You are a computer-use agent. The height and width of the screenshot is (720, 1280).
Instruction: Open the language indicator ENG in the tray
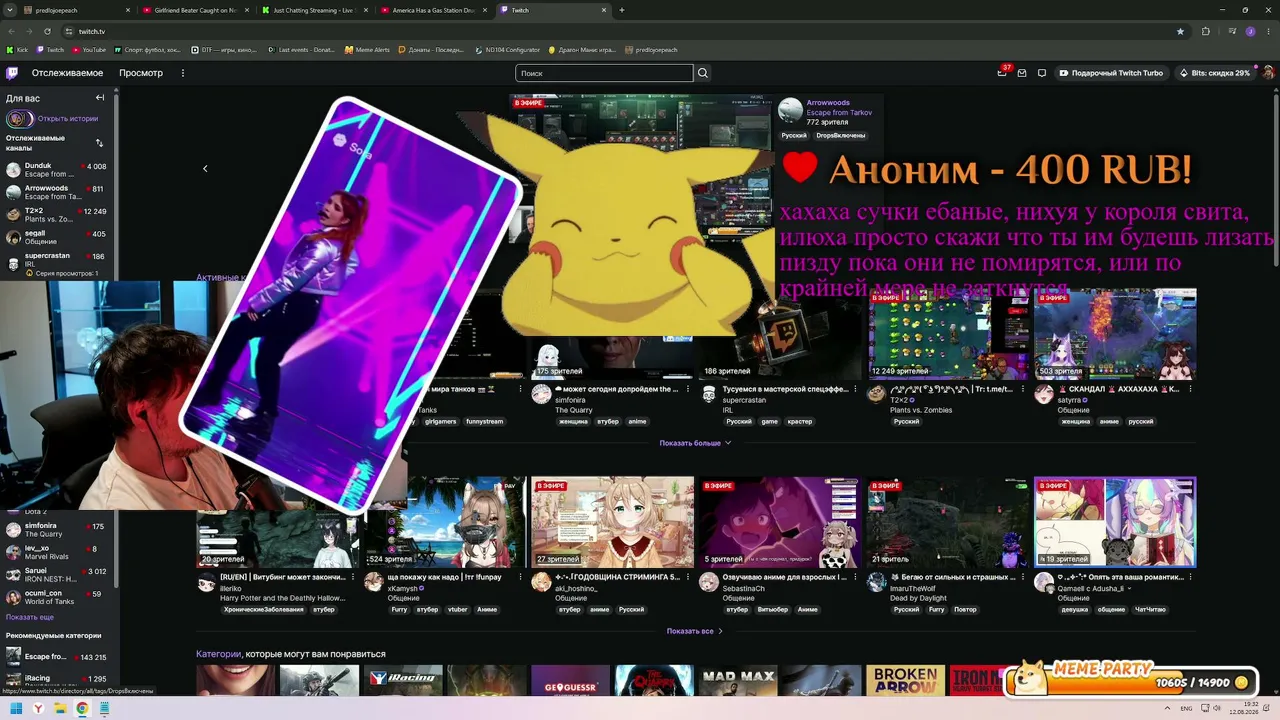(x=1186, y=709)
